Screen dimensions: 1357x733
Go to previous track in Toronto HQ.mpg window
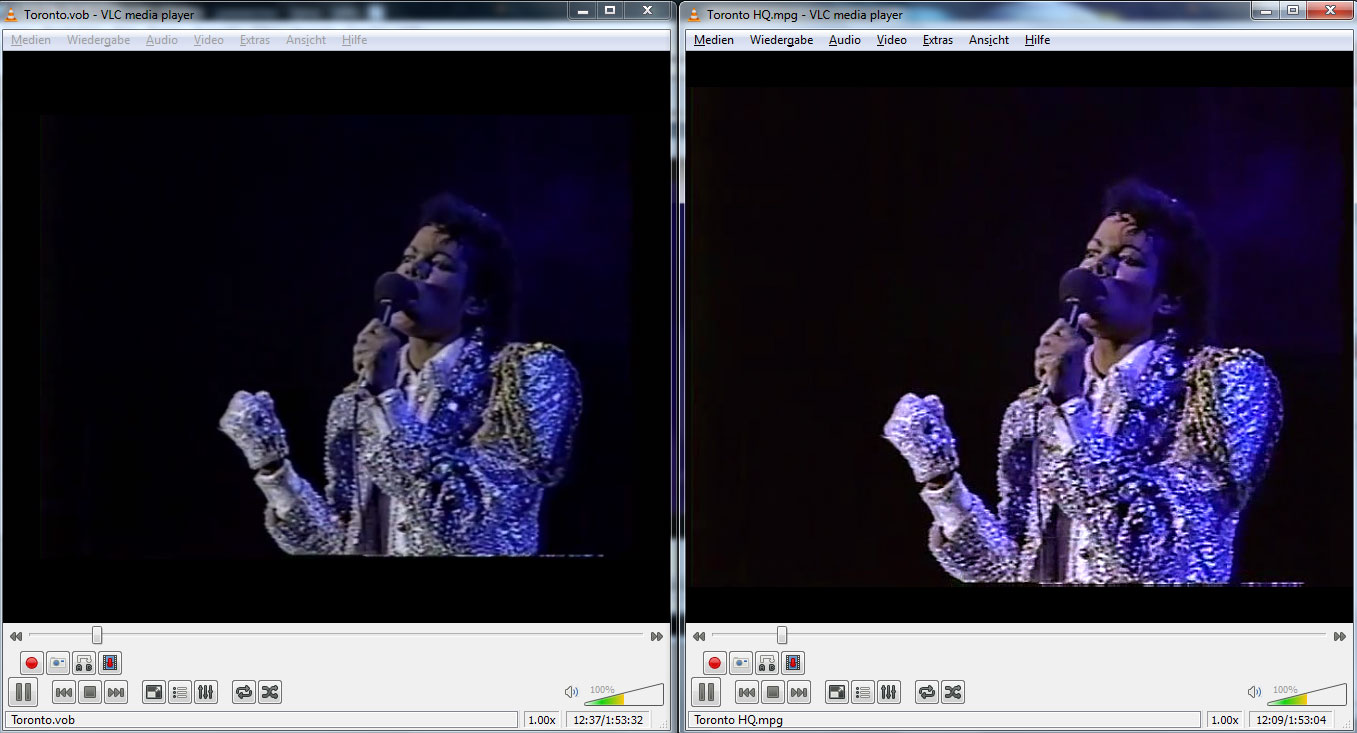(x=747, y=692)
